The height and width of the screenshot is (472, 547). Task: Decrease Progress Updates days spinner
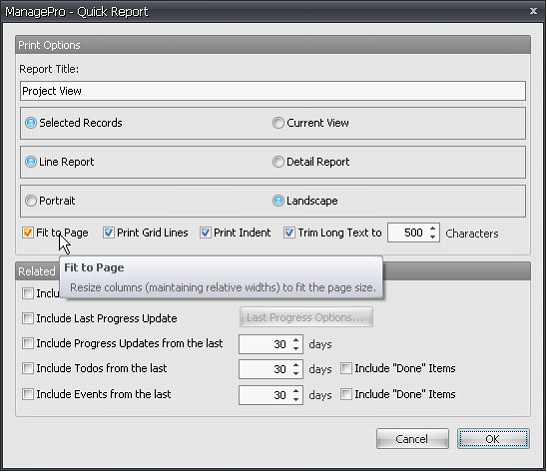[296, 349]
